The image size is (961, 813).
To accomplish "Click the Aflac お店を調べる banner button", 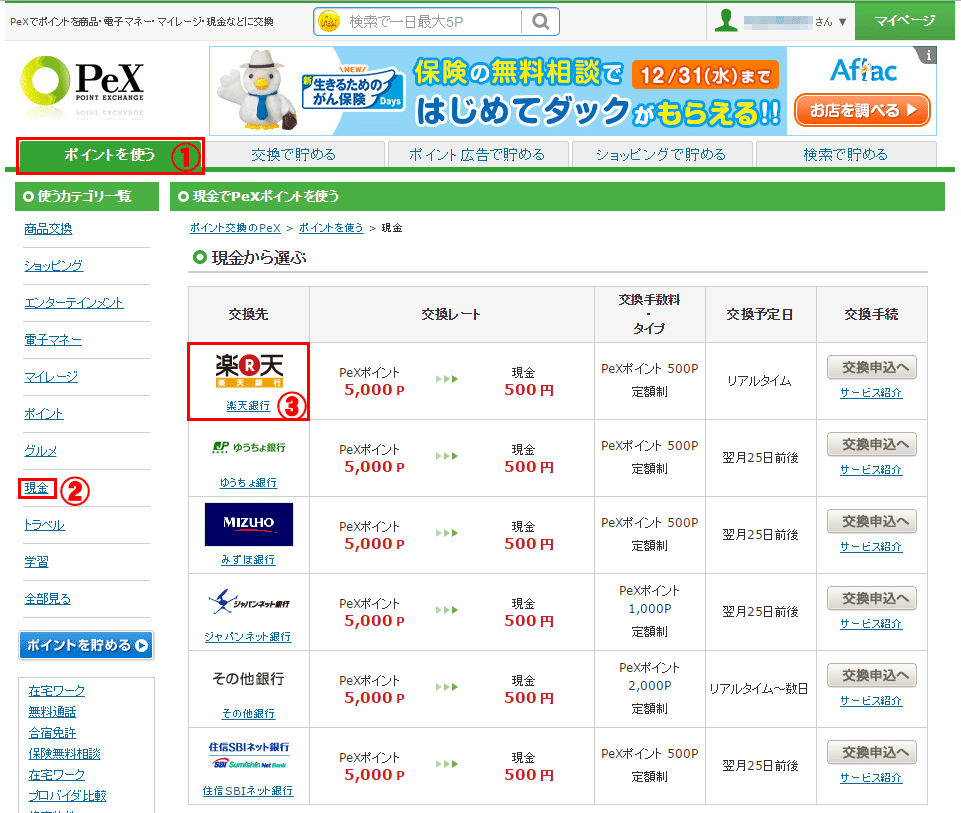I will click(862, 110).
